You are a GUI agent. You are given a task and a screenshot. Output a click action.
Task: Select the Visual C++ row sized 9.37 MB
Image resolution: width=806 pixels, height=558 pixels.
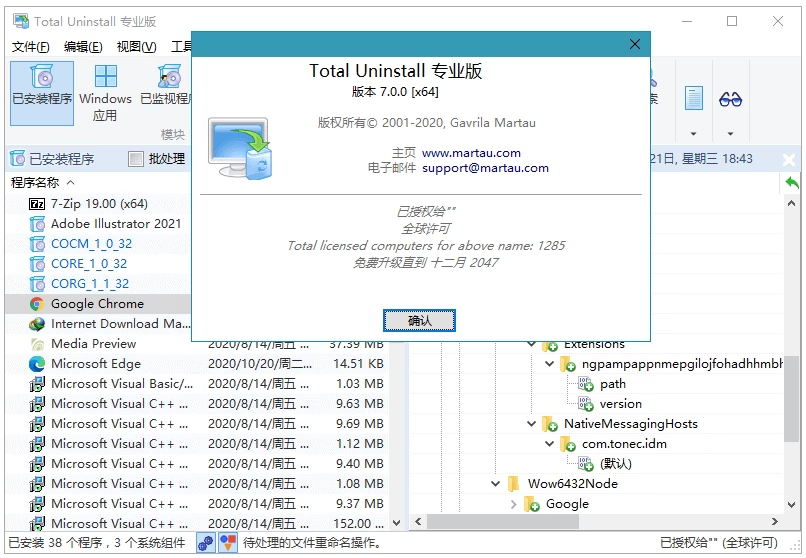point(197,505)
